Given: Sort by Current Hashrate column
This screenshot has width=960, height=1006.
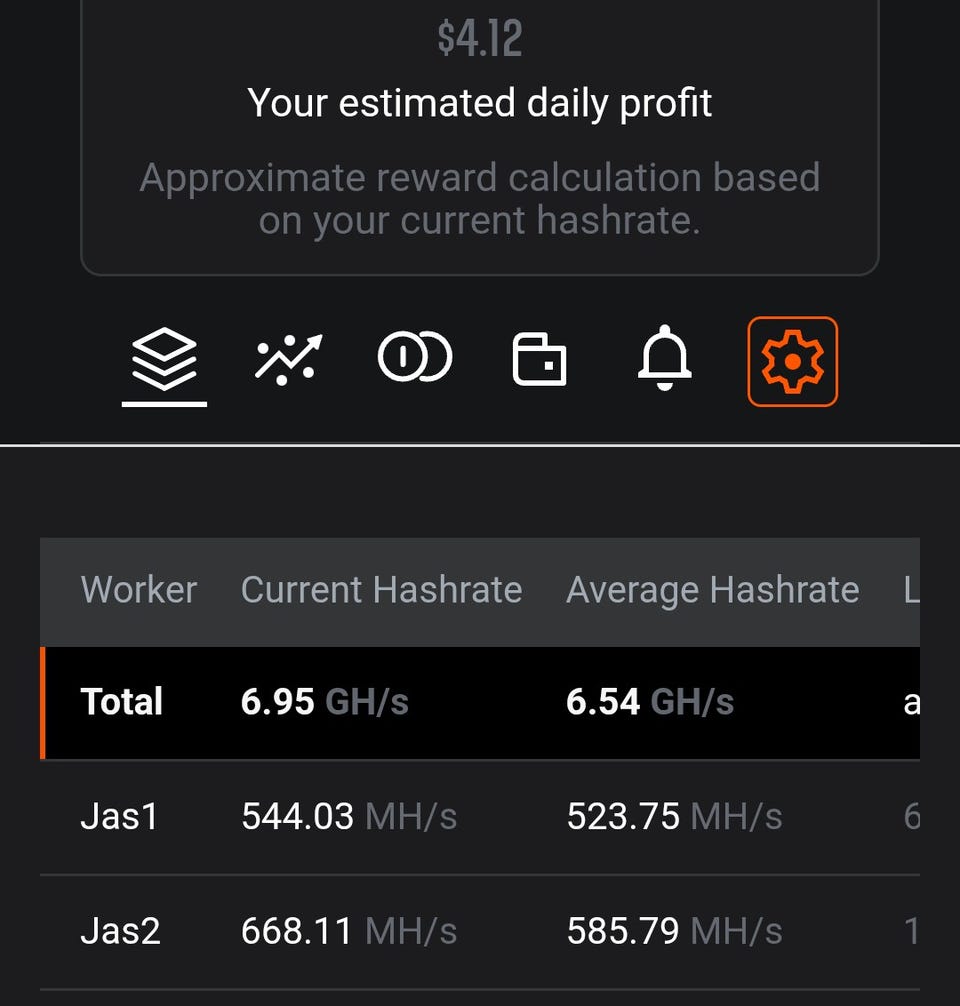Looking at the screenshot, I should [x=381, y=590].
